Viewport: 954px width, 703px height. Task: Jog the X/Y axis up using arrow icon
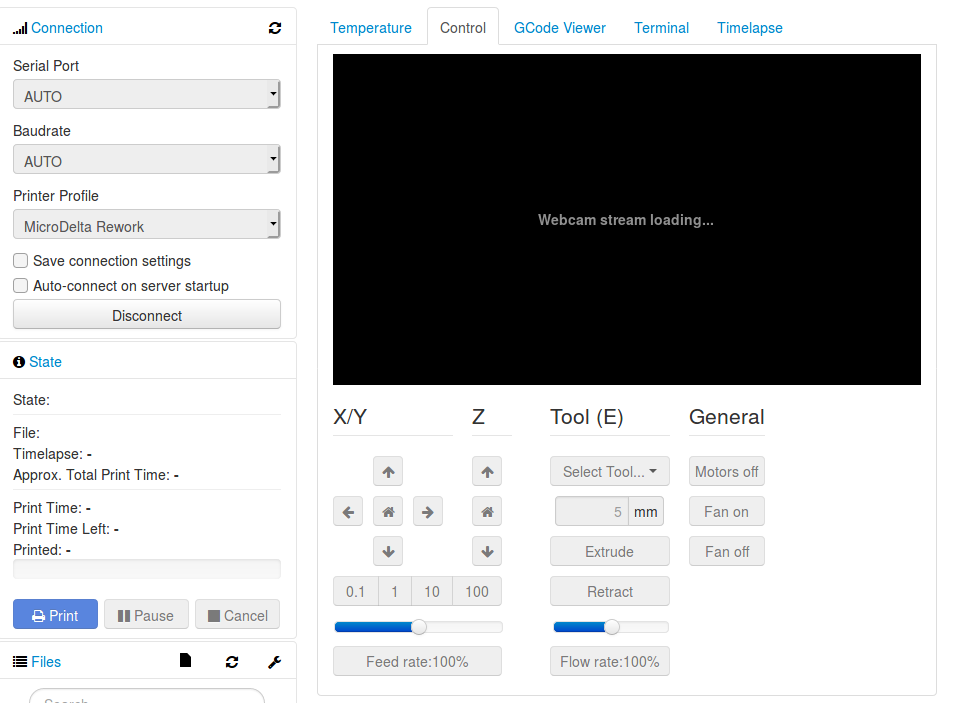(388, 471)
